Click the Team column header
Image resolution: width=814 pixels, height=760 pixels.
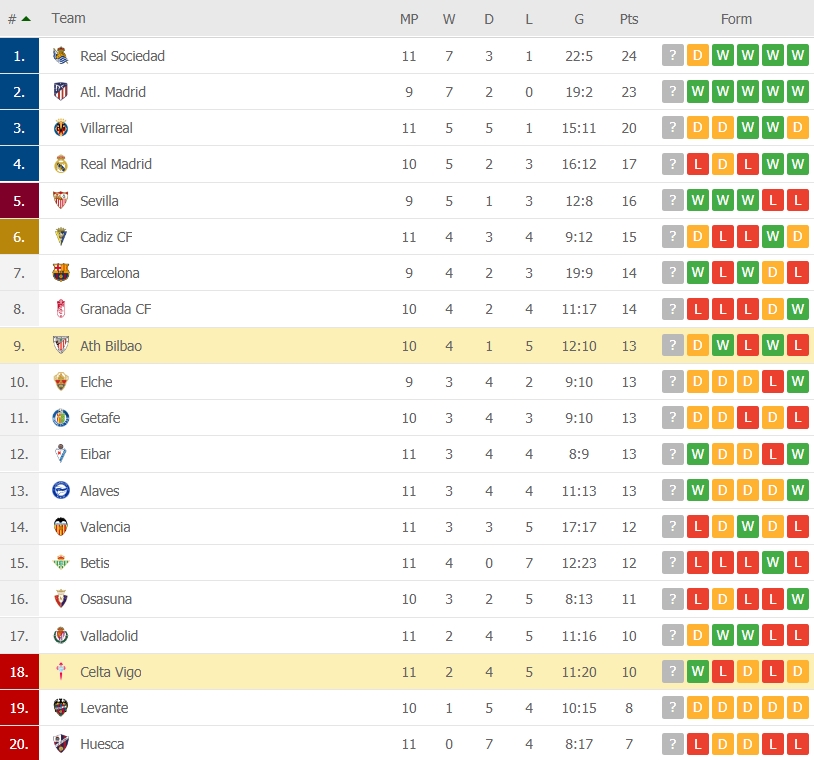(69, 18)
